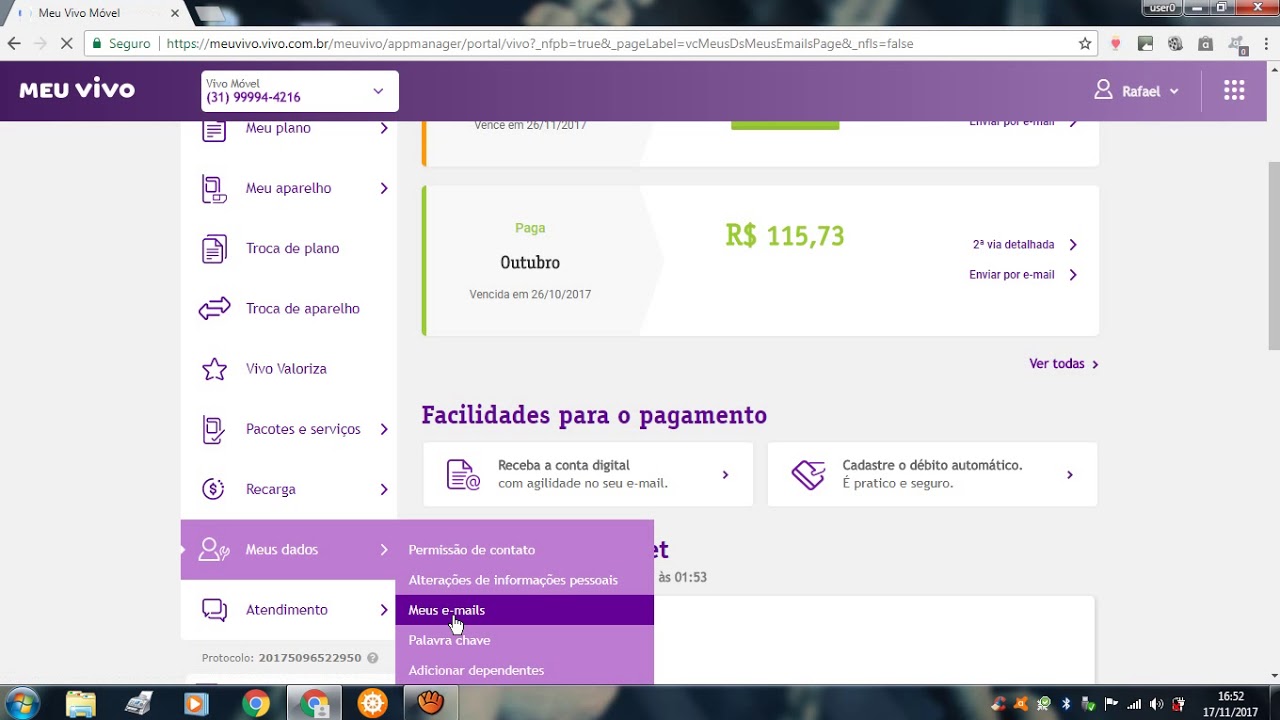The height and width of the screenshot is (720, 1280).
Task: Open Chrome menu three dots
Action: pyautogui.click(x=1266, y=44)
